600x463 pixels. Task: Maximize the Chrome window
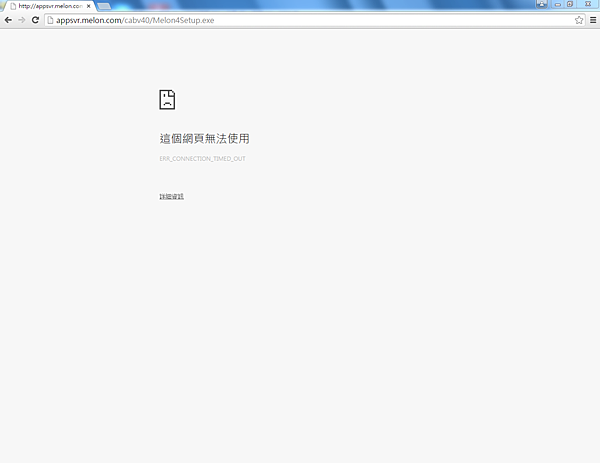(570, 4)
